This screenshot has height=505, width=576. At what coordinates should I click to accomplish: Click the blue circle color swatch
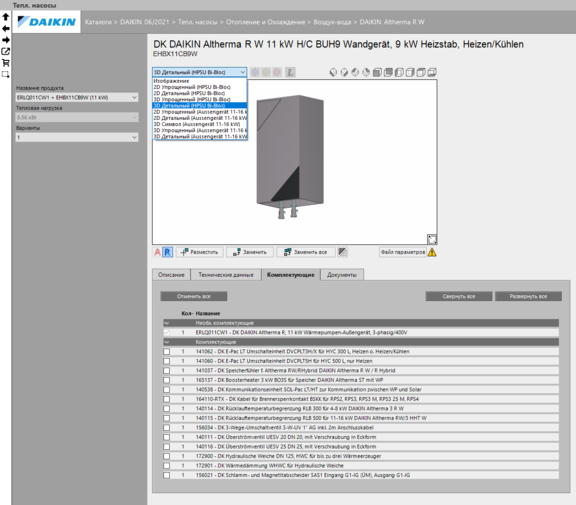click(255, 72)
